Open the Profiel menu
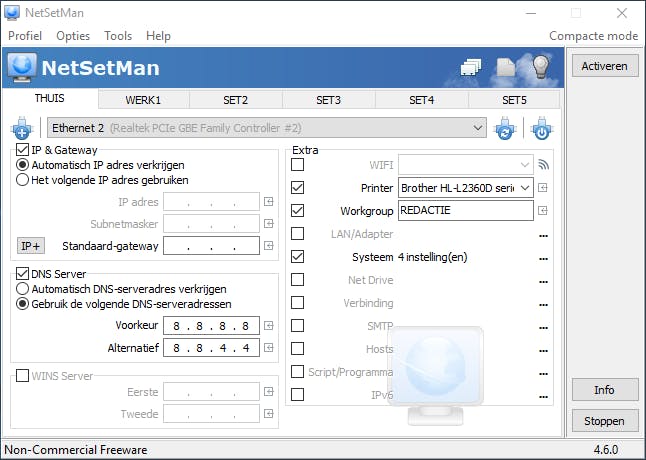The width and height of the screenshot is (646, 460). point(25,36)
